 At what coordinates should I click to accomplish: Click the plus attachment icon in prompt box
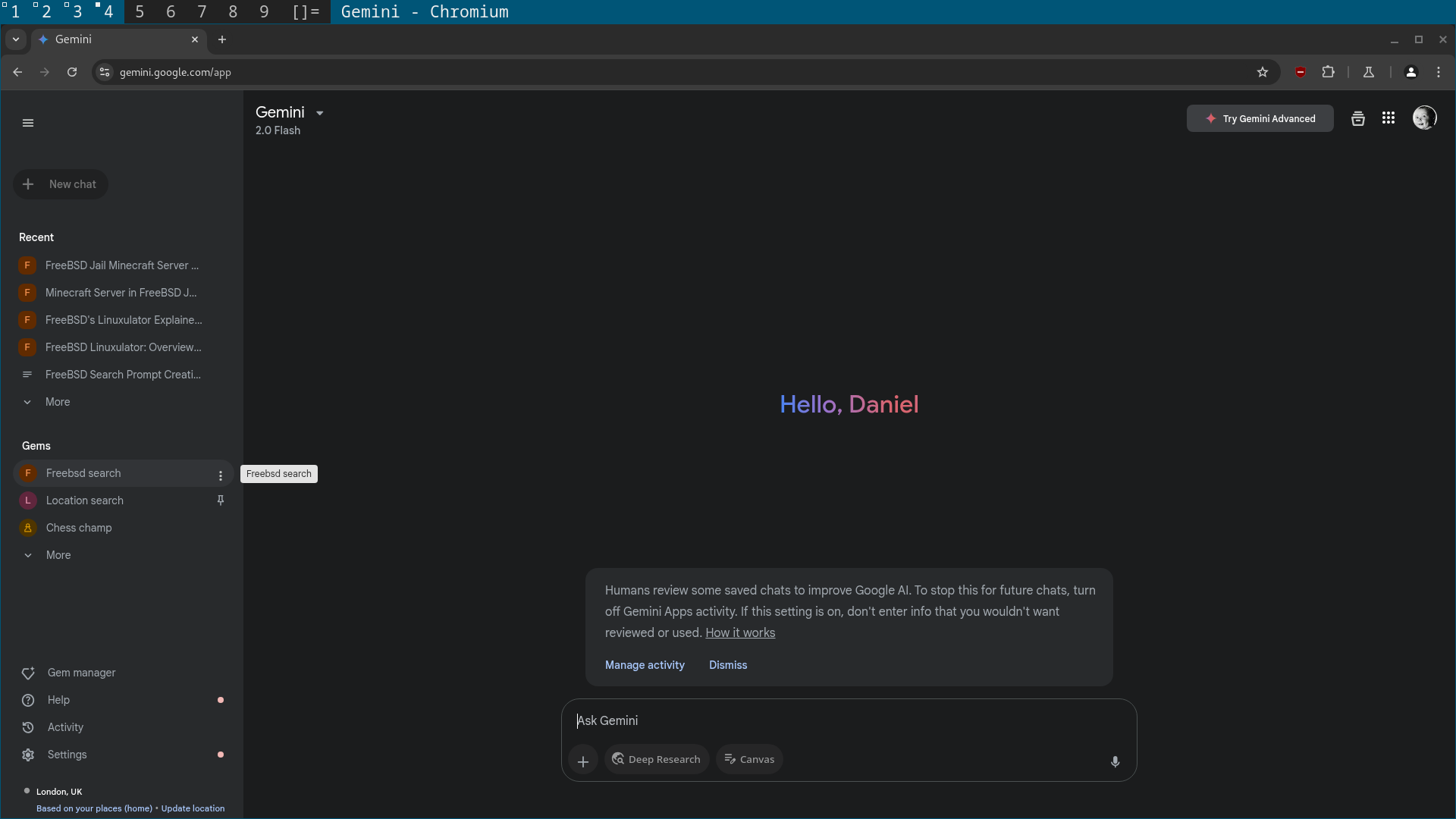(x=582, y=761)
